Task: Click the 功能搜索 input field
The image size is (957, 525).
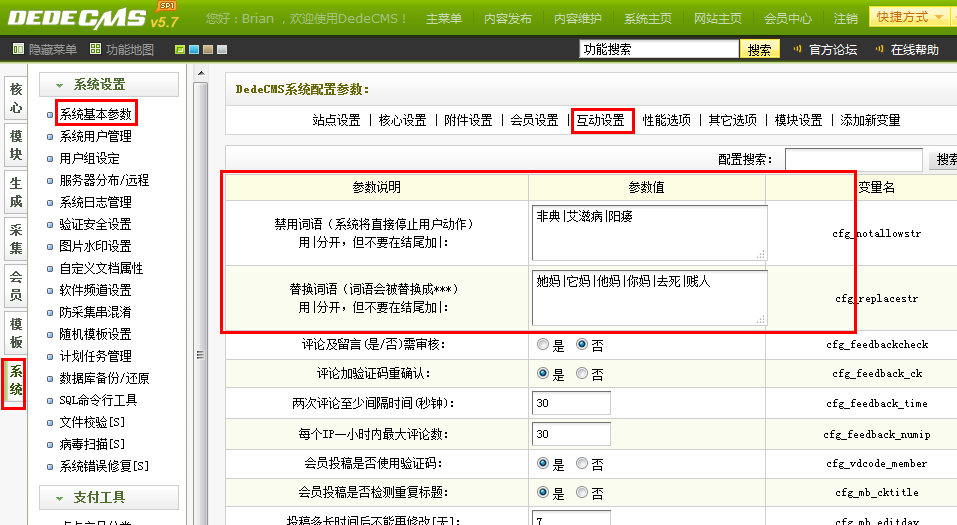Action: click(x=659, y=49)
